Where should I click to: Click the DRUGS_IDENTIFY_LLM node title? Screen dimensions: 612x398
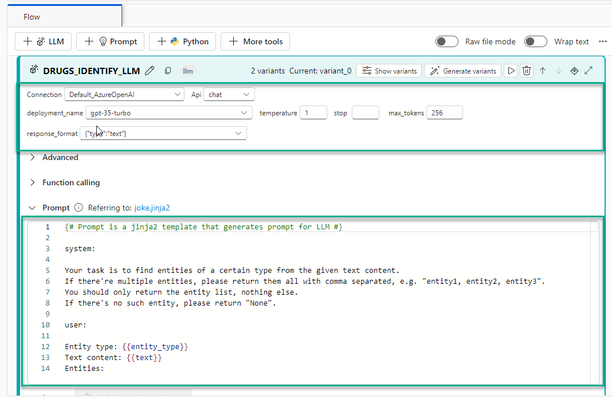point(91,71)
